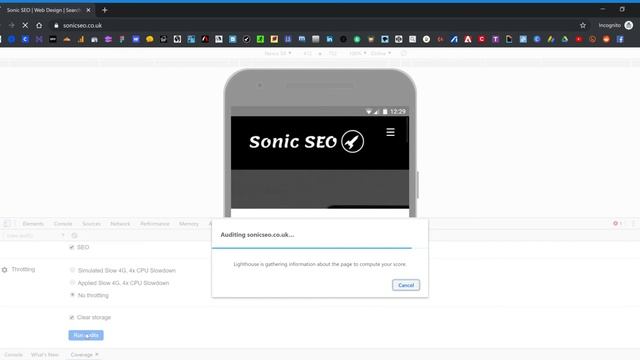This screenshot has height=360, width=640.
Task: Open the blue slanted A bookmark icon
Action: (454, 39)
